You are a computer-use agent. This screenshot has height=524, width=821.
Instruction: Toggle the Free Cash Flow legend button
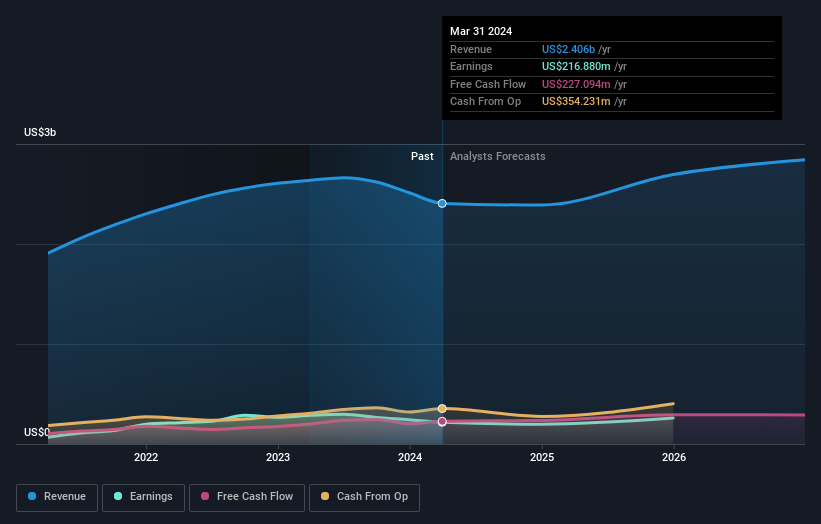pyautogui.click(x=247, y=497)
